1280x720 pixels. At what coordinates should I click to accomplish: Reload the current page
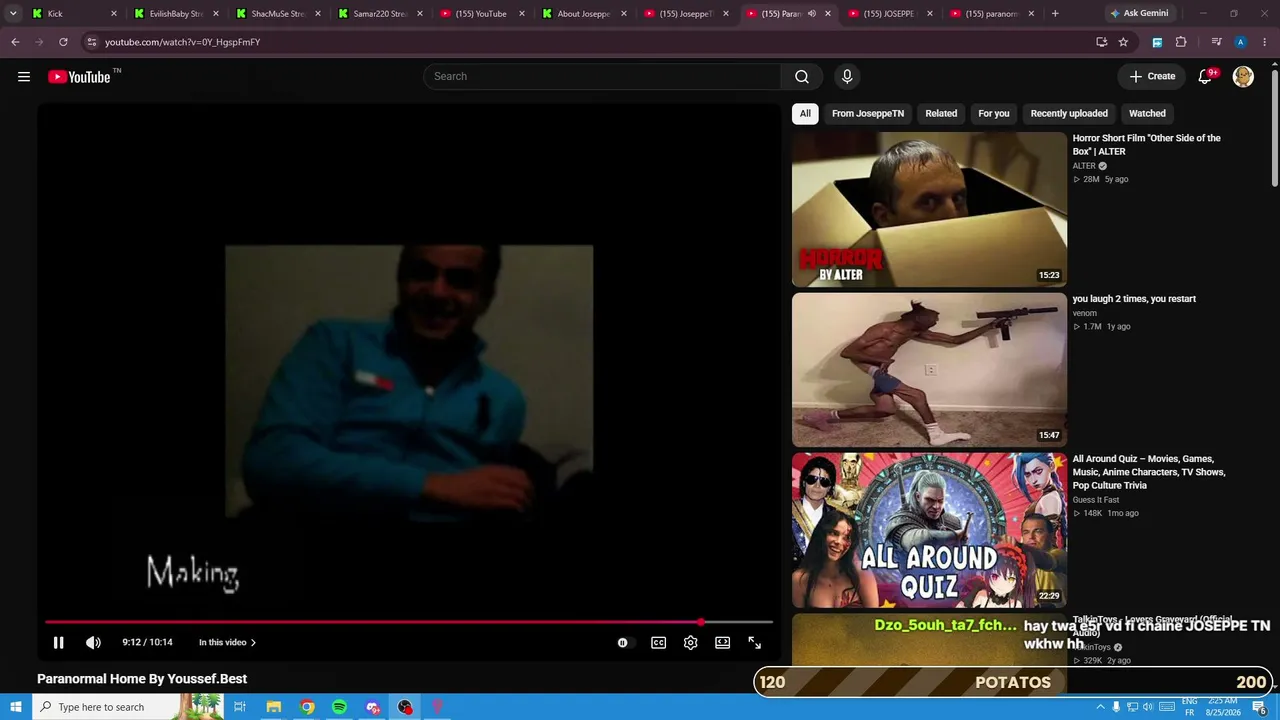point(63,42)
